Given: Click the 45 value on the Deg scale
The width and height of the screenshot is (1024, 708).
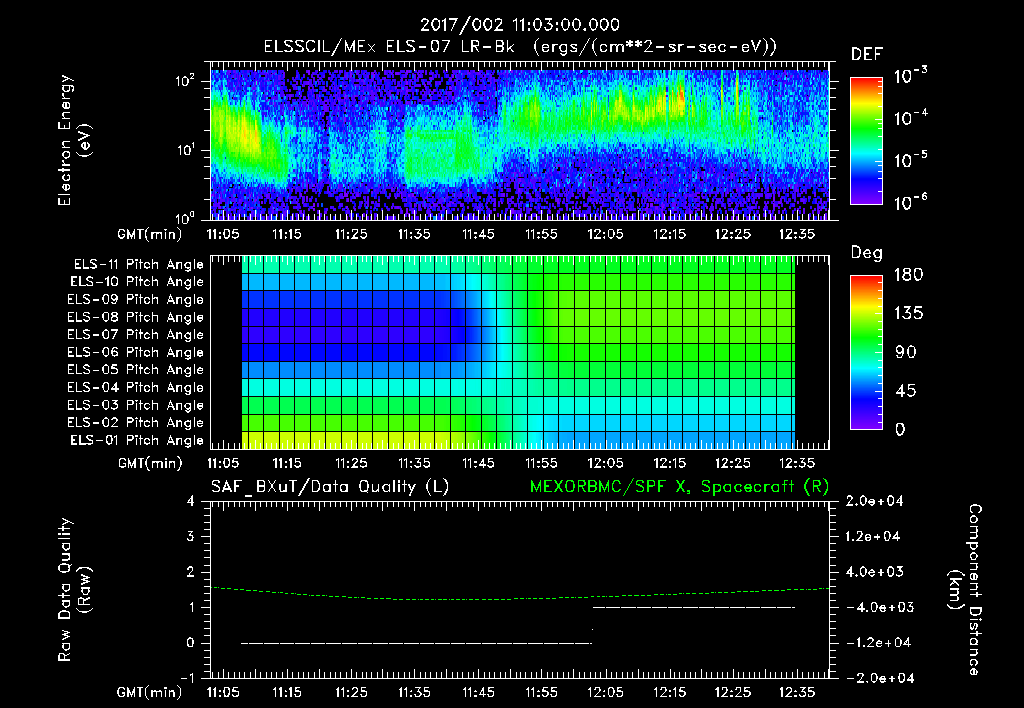Looking at the screenshot, I should (905, 391).
